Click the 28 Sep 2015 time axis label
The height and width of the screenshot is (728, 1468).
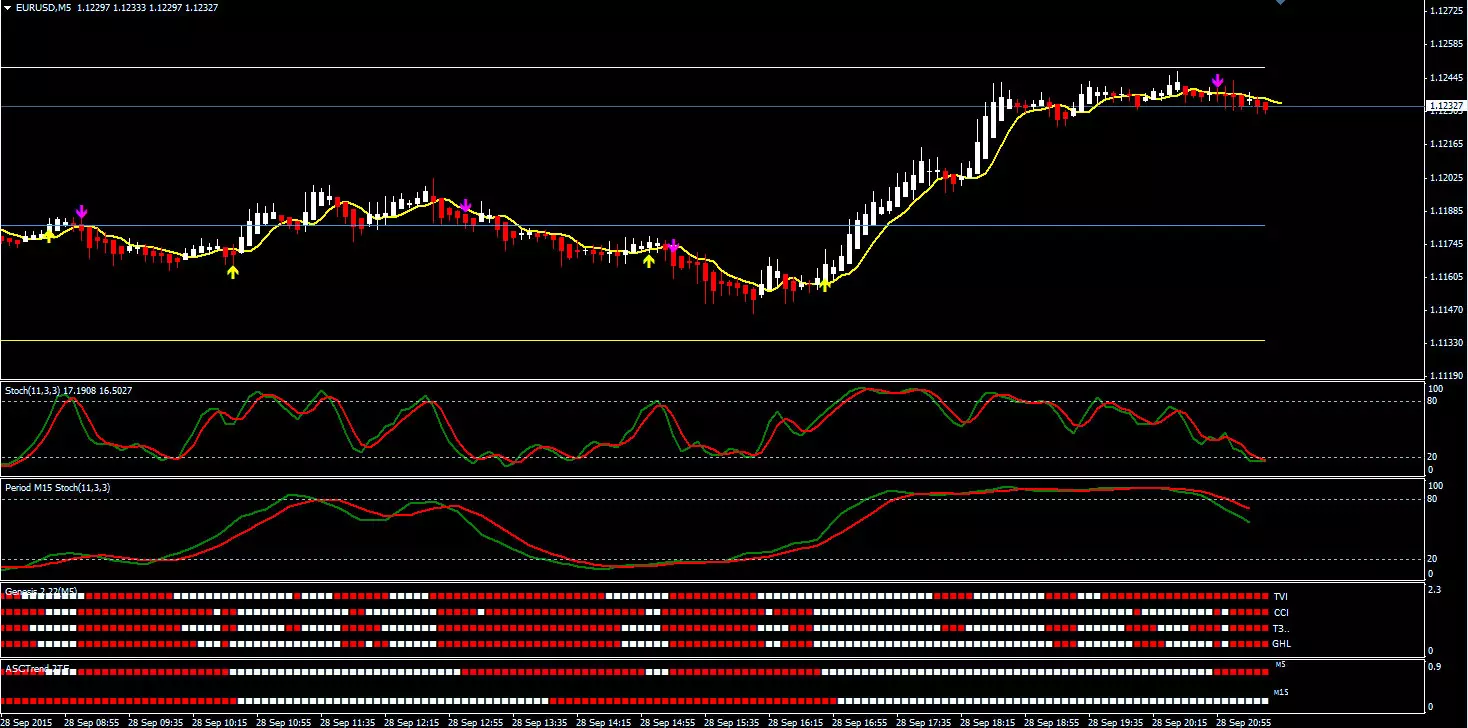(x=27, y=721)
